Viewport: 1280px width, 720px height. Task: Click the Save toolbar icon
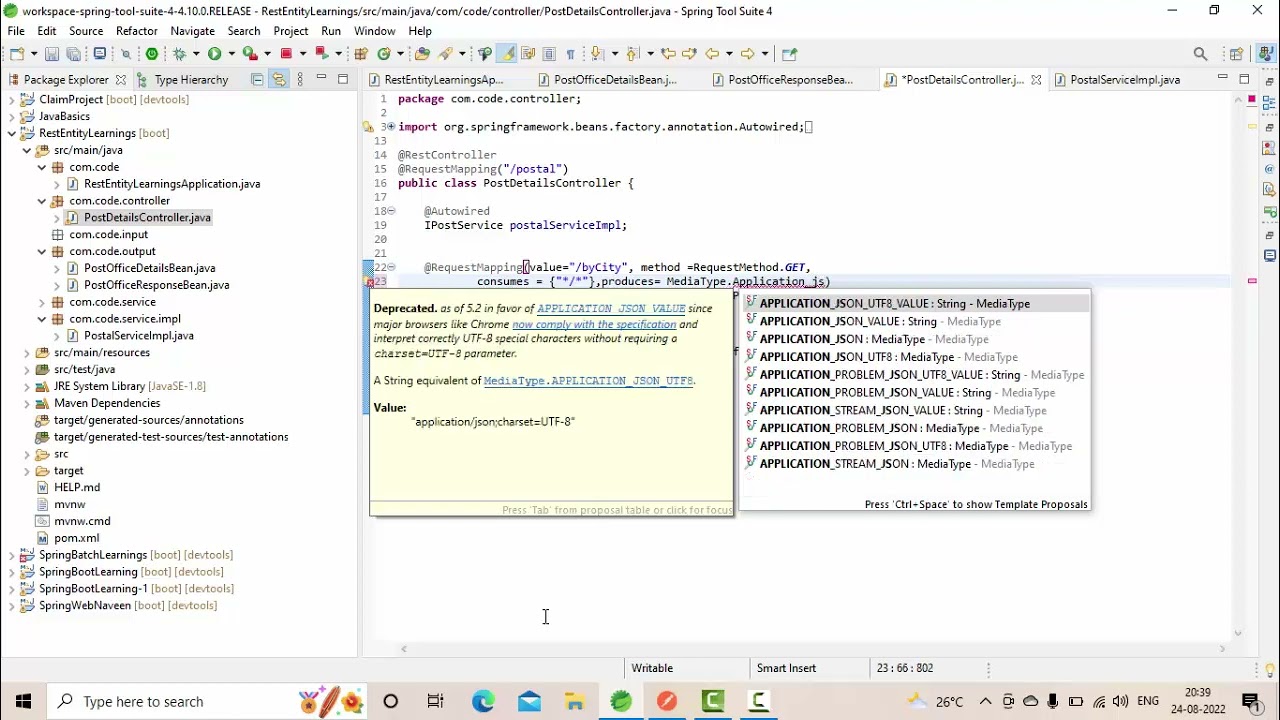[52, 53]
